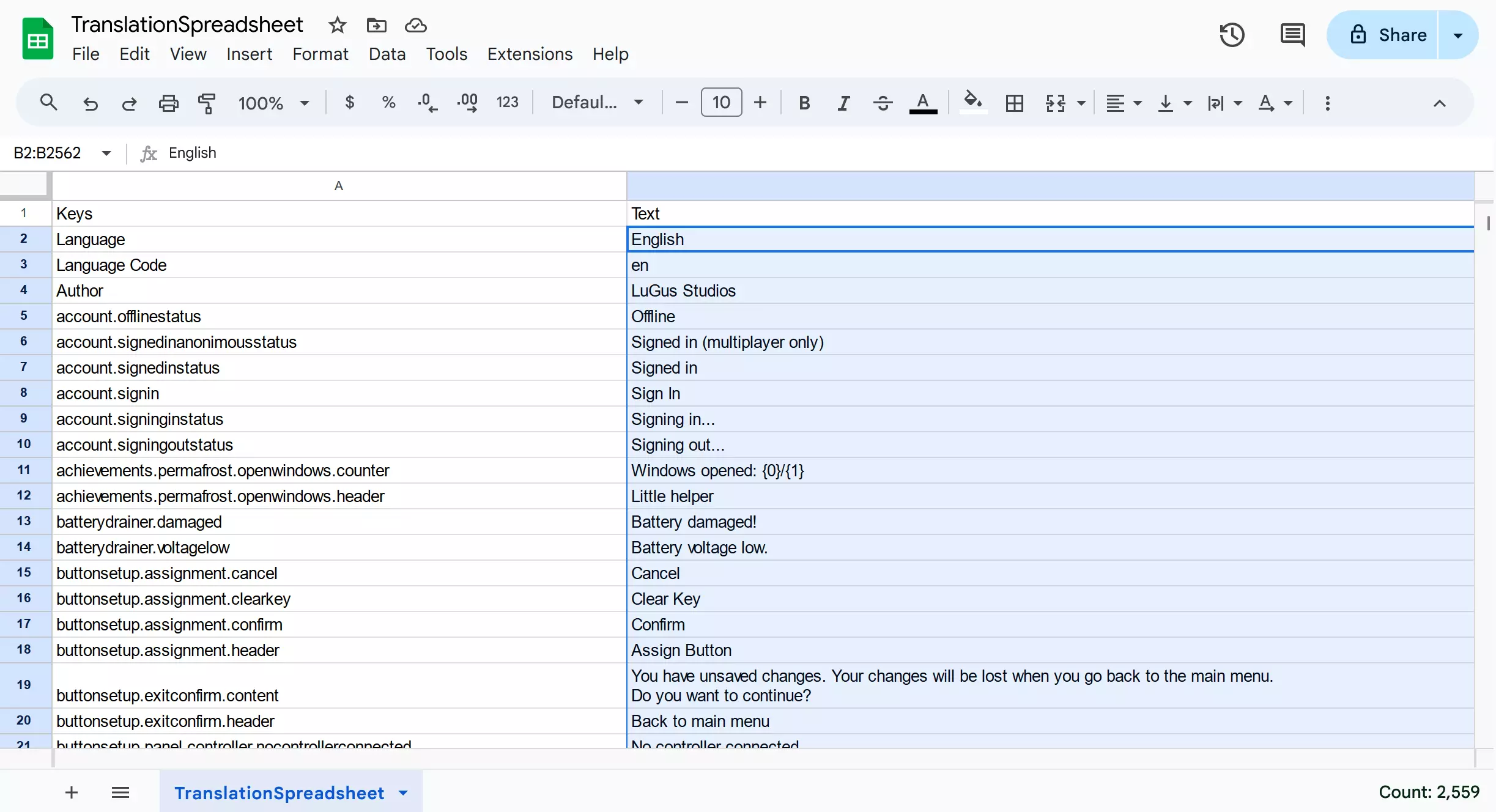
Task: Expand the name box range dropdown
Action: [106, 153]
